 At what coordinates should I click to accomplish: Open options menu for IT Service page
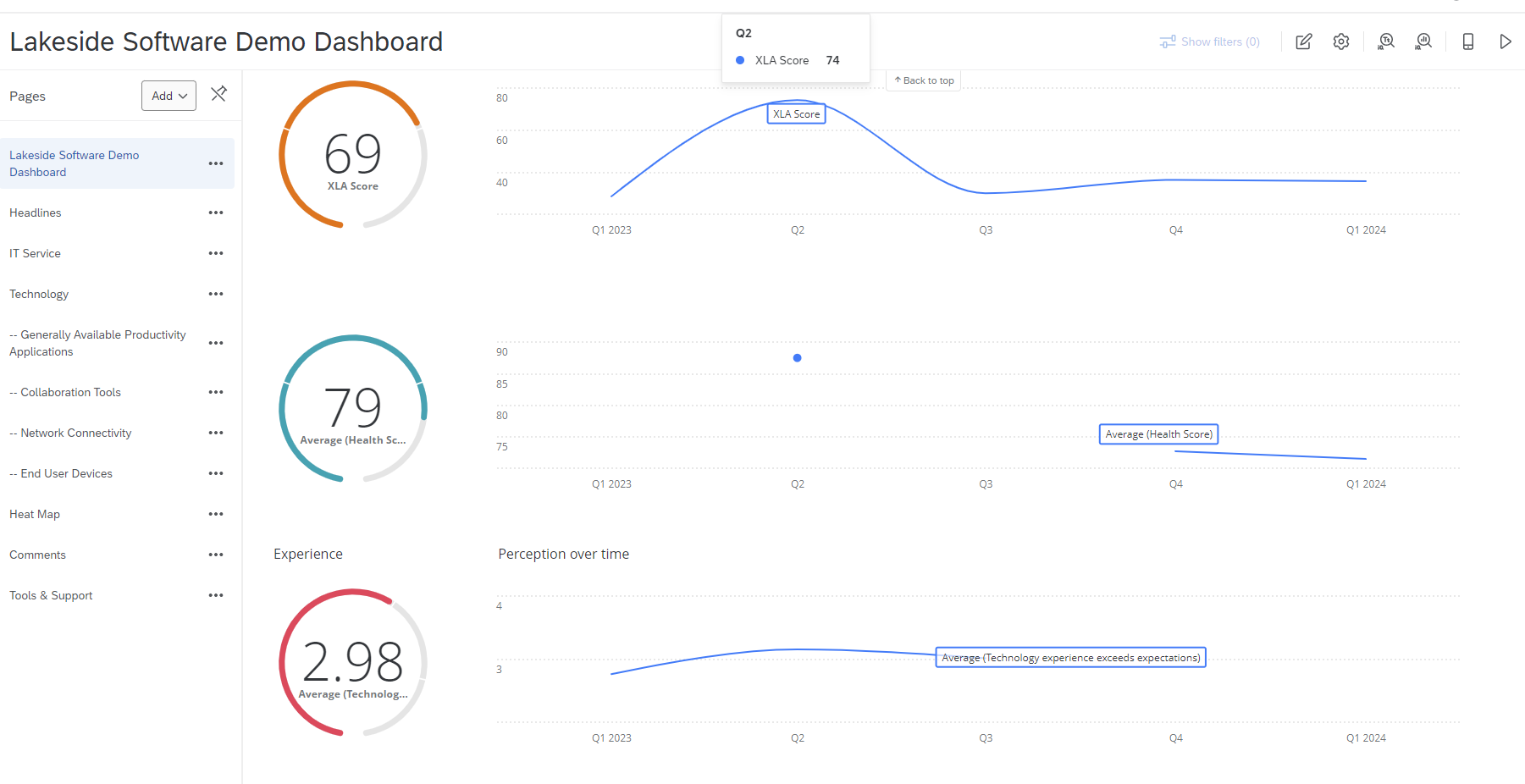(x=216, y=253)
